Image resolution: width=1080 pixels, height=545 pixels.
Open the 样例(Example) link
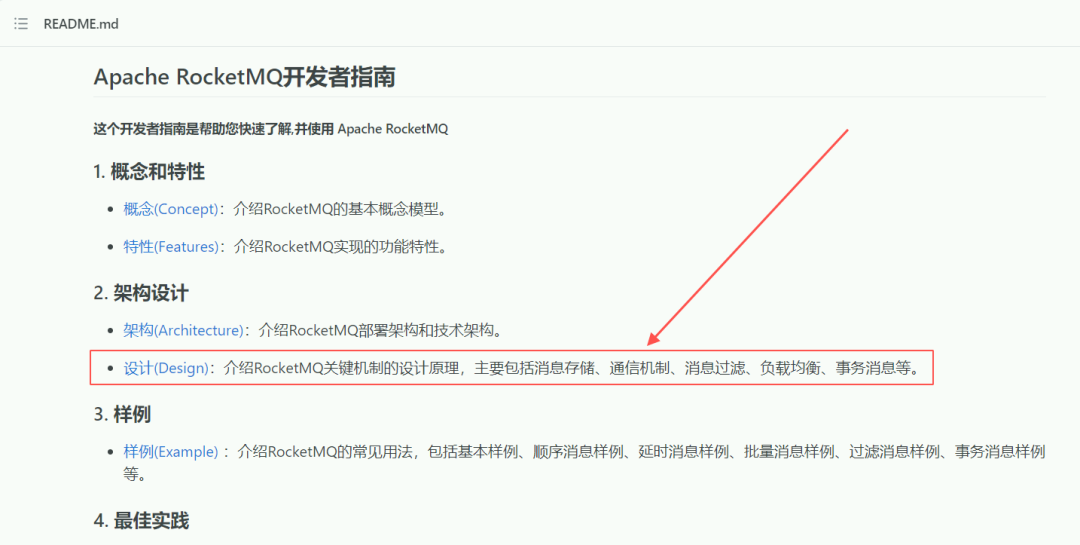tap(171, 452)
